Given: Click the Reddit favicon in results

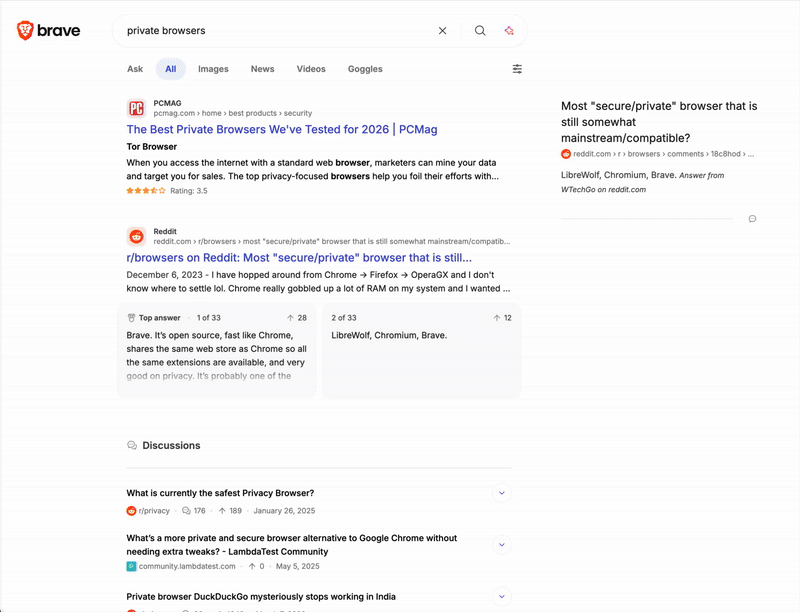Looking at the screenshot, I should tap(136, 236).
